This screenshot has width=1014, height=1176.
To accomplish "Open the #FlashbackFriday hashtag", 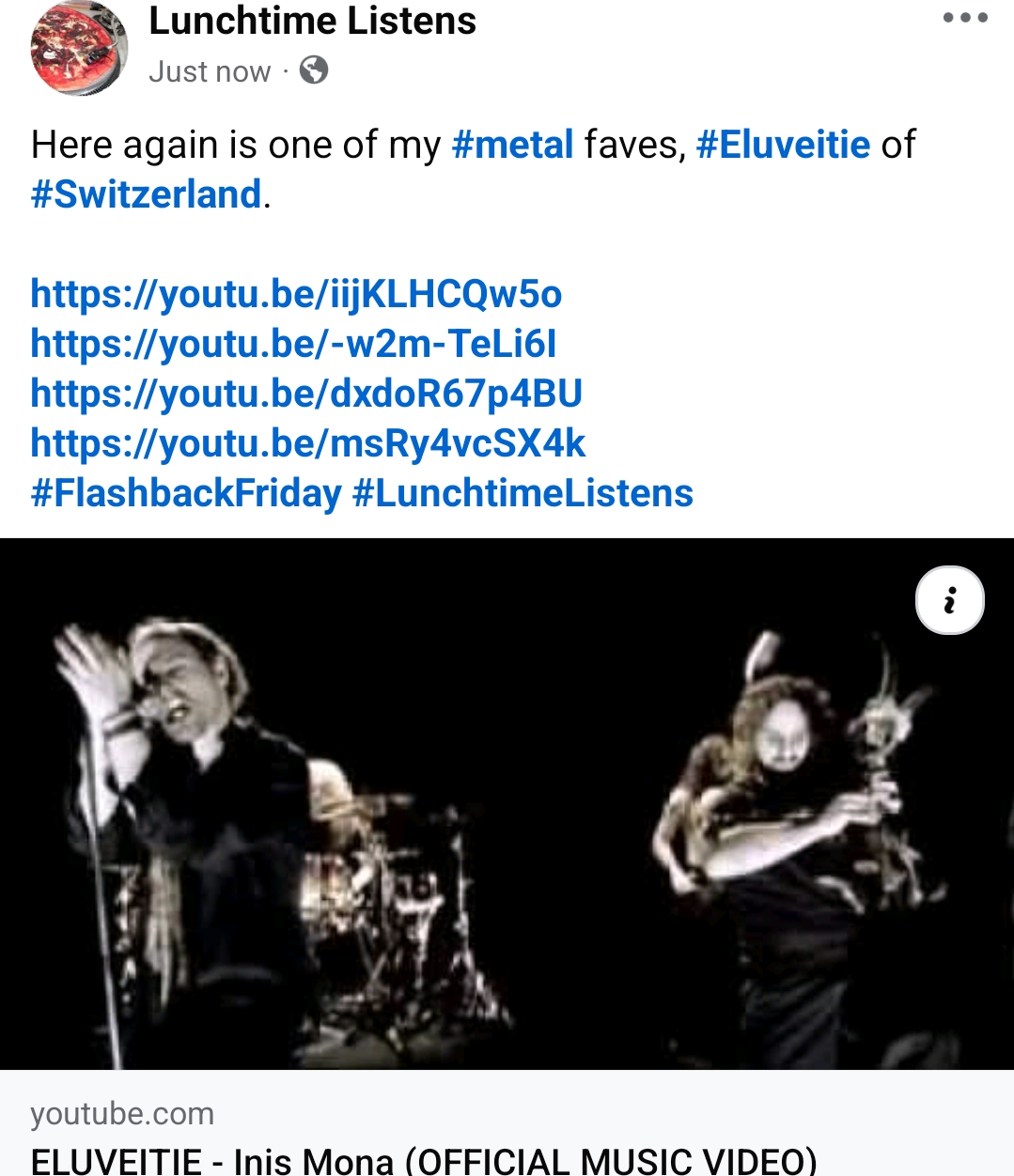I will 186,493.
